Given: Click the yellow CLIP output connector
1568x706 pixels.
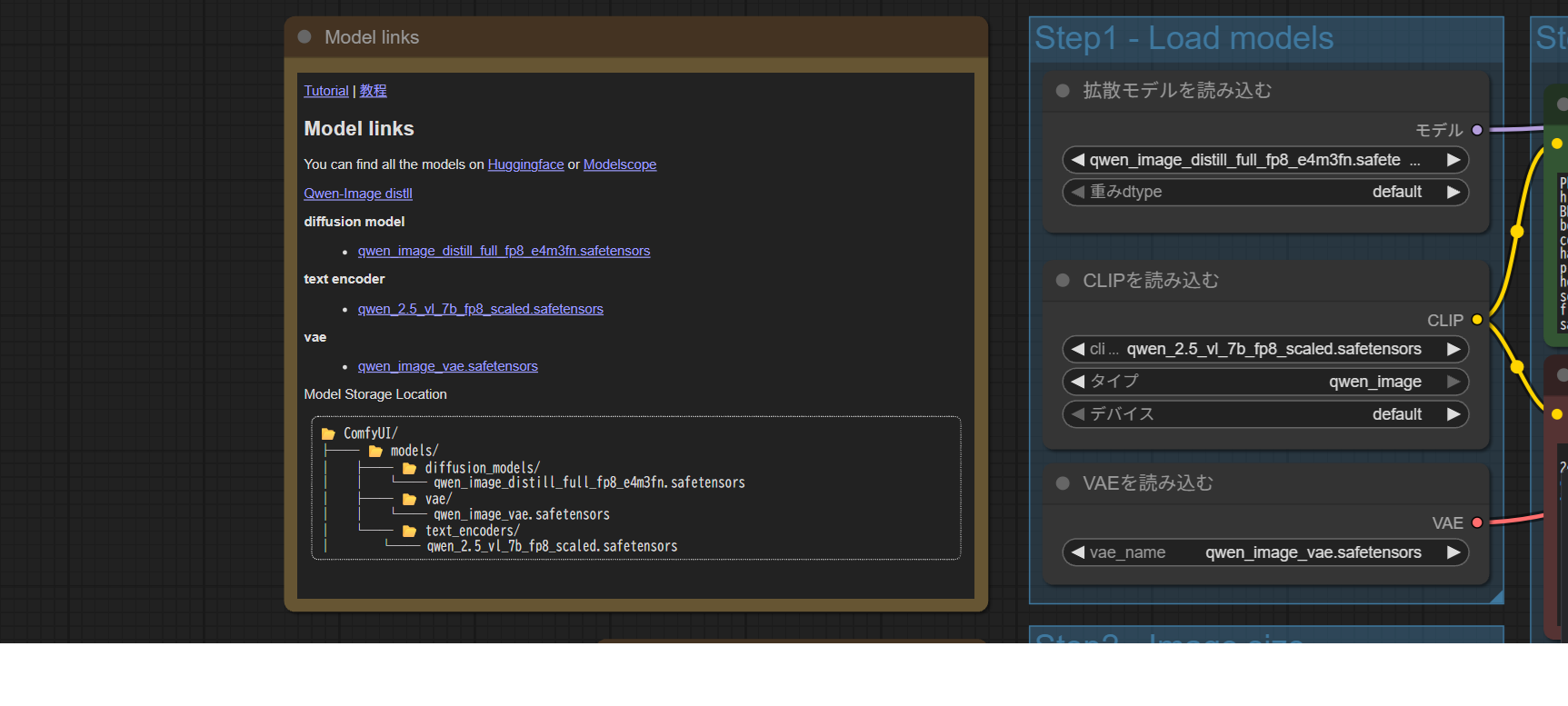Looking at the screenshot, I should tap(1477, 320).
